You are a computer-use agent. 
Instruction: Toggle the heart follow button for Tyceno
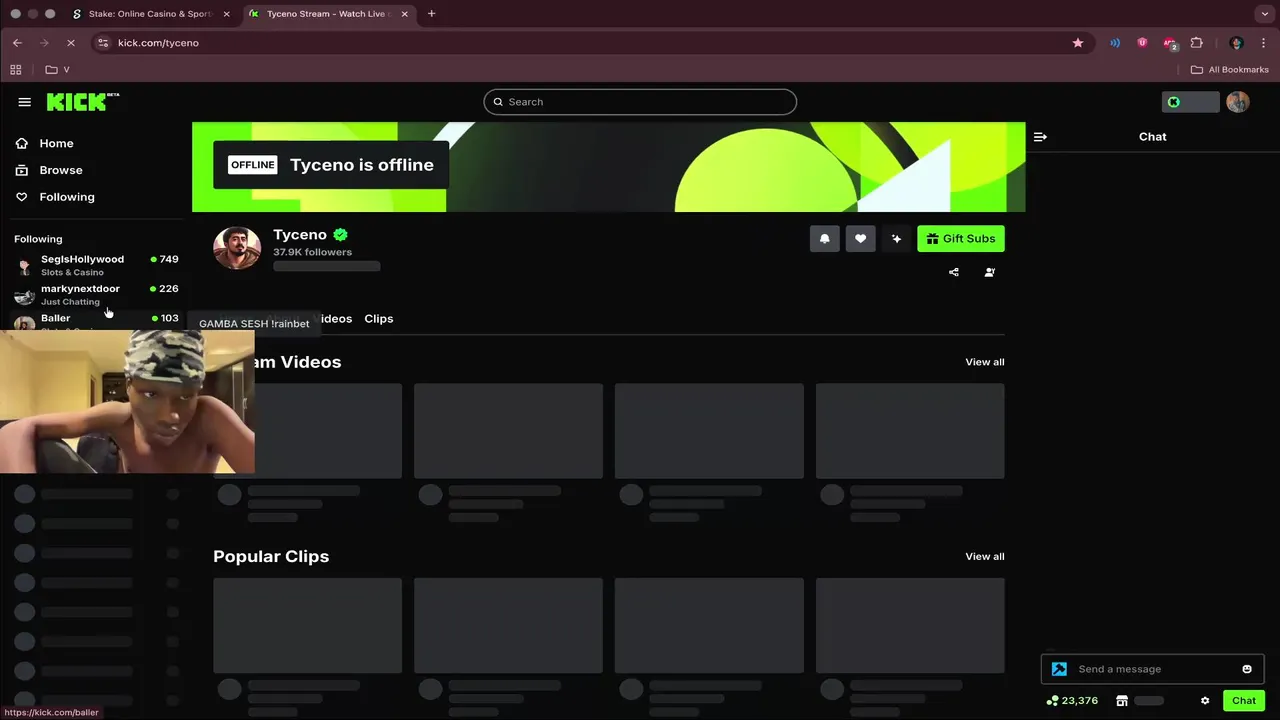point(860,239)
